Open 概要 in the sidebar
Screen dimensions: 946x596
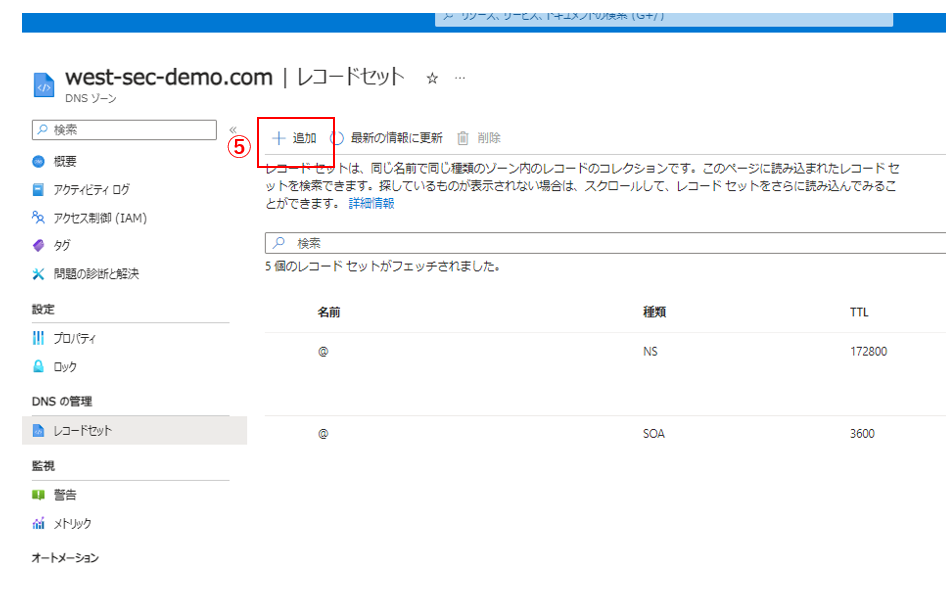(65, 161)
